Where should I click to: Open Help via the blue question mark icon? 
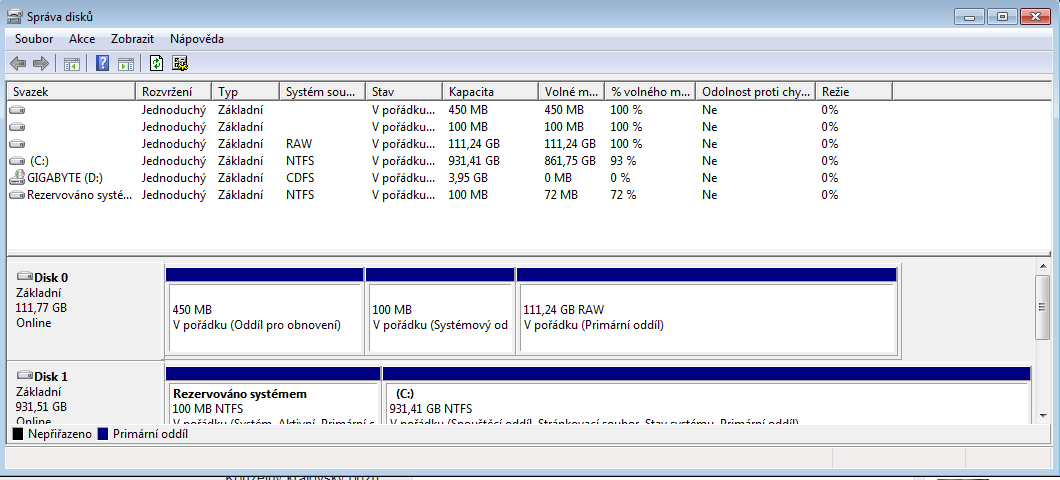pos(101,64)
